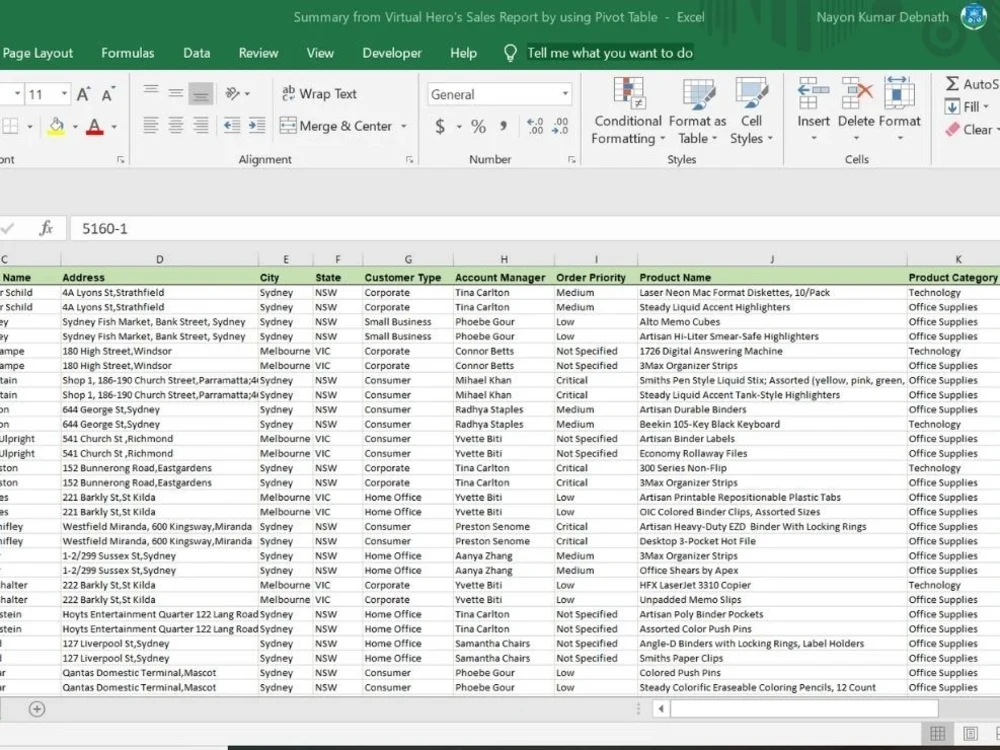Image resolution: width=1000 pixels, height=750 pixels.
Task: Select column J header
Action: point(772,259)
